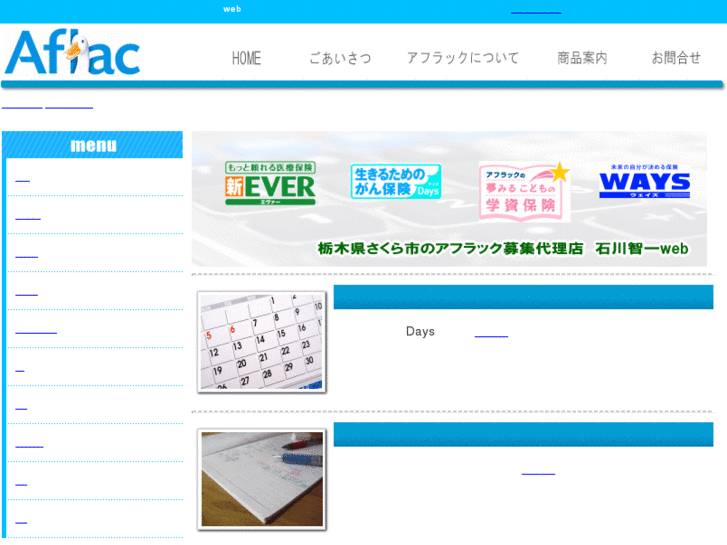Open the お問合せ navigation item
This screenshot has height=545, width=727.
tap(676, 58)
